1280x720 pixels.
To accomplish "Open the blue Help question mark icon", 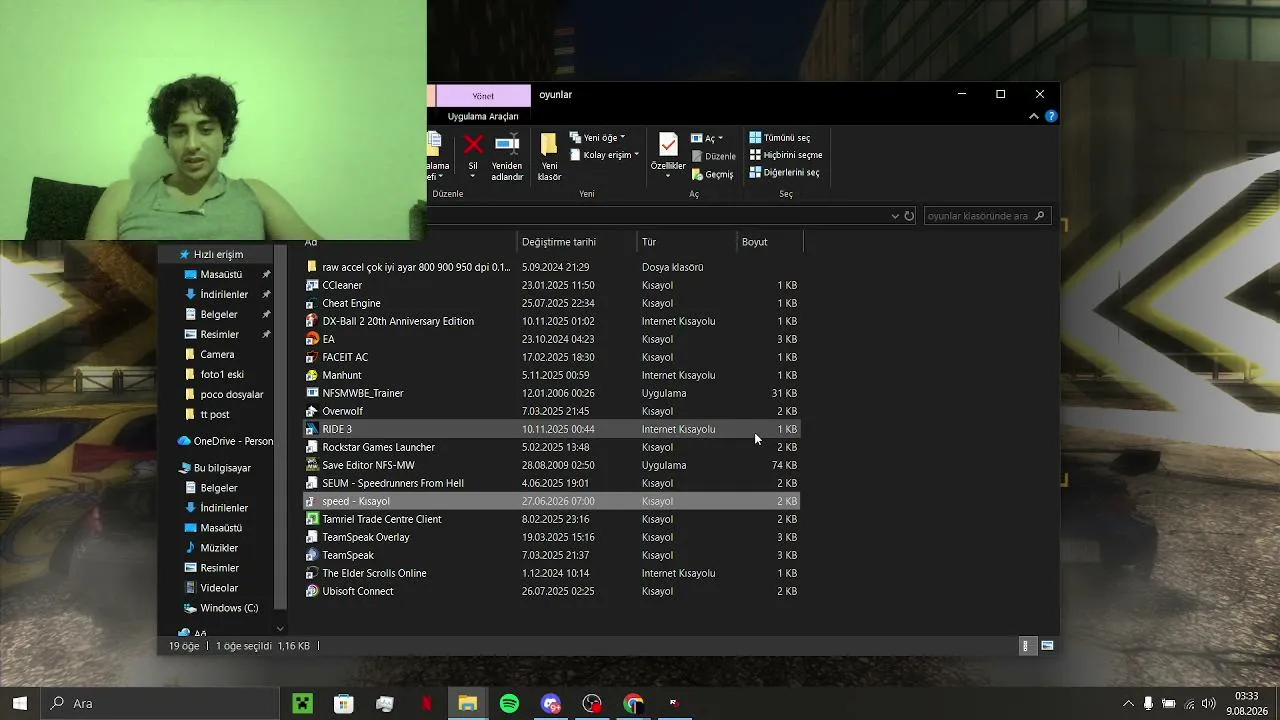I will point(1051,116).
